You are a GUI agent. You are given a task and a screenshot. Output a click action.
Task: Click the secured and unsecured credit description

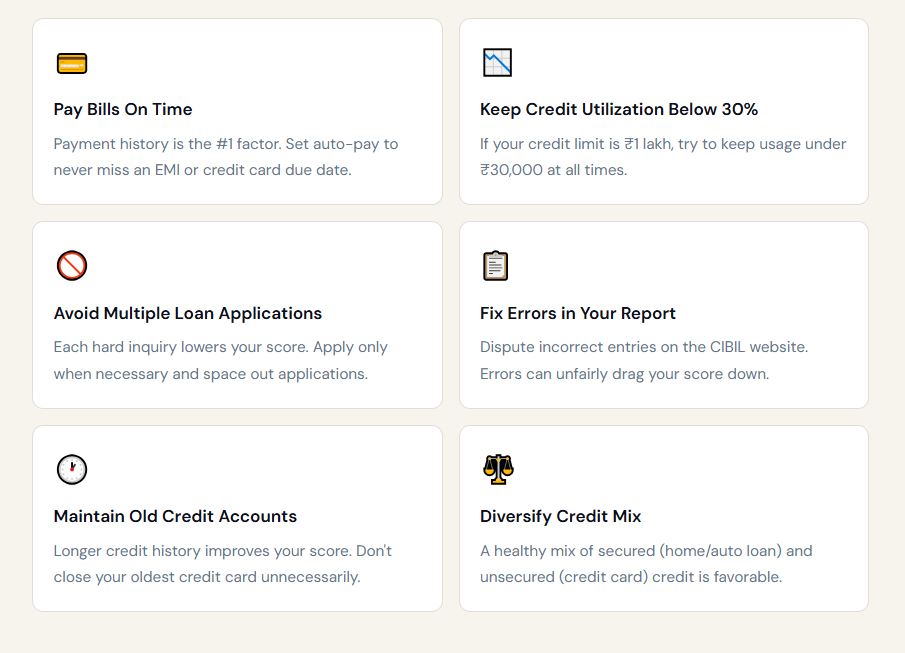tap(646, 564)
